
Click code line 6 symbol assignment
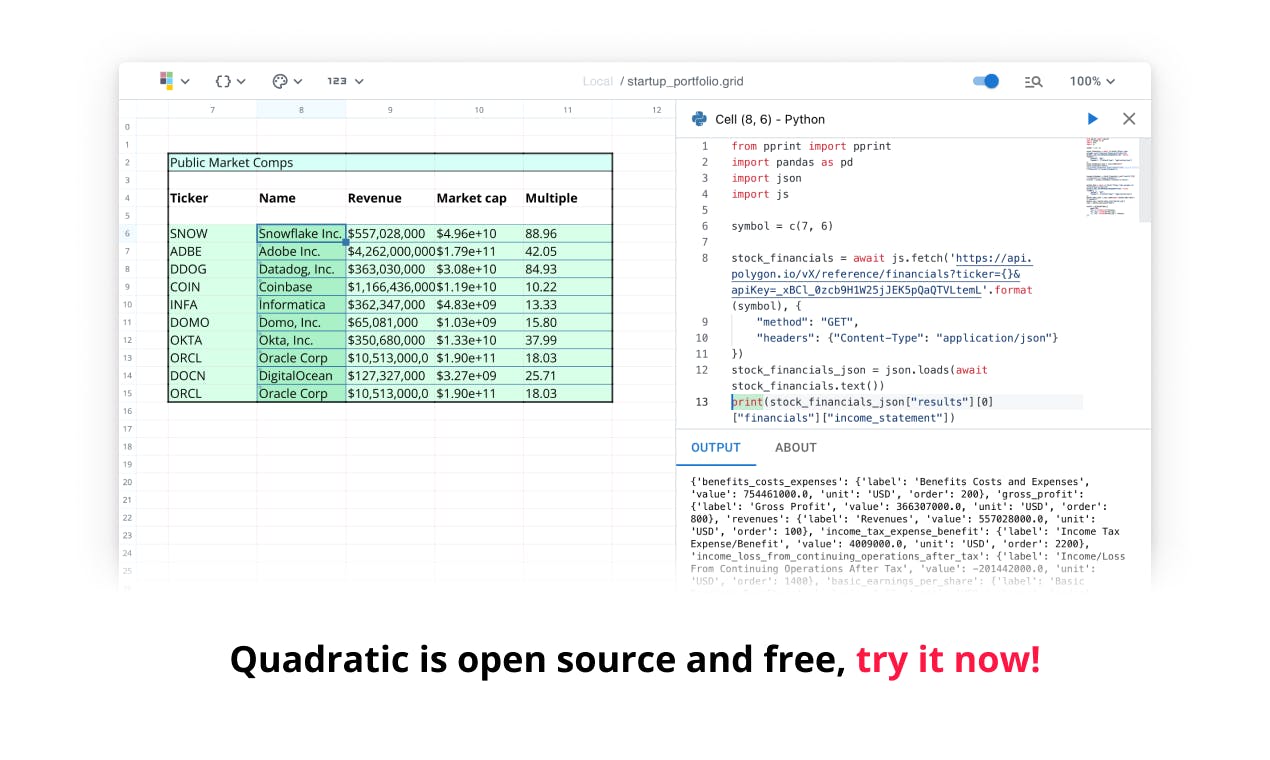point(781,226)
